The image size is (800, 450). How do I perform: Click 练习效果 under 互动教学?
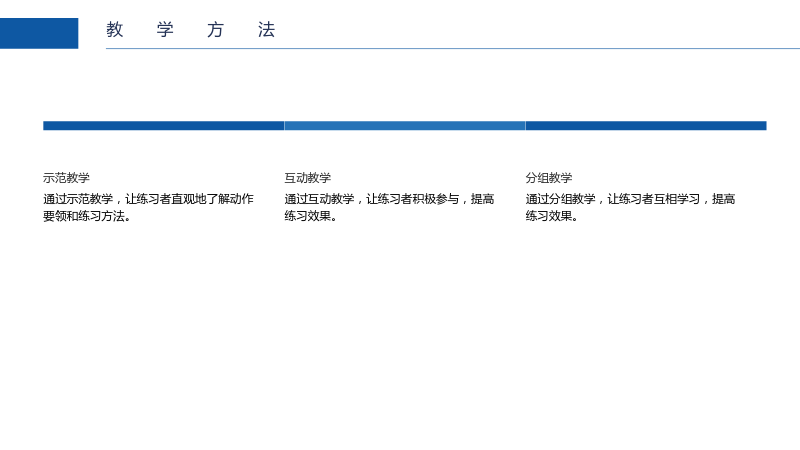[x=308, y=216]
